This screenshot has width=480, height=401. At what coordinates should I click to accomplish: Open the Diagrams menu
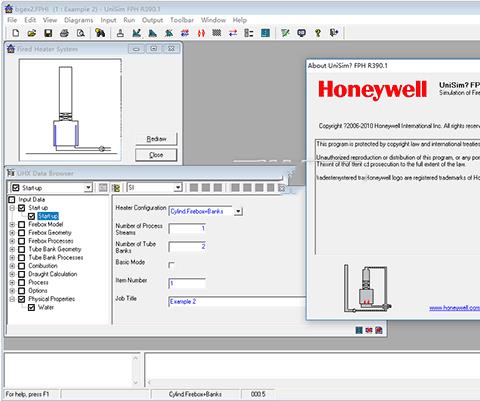[x=79, y=20]
